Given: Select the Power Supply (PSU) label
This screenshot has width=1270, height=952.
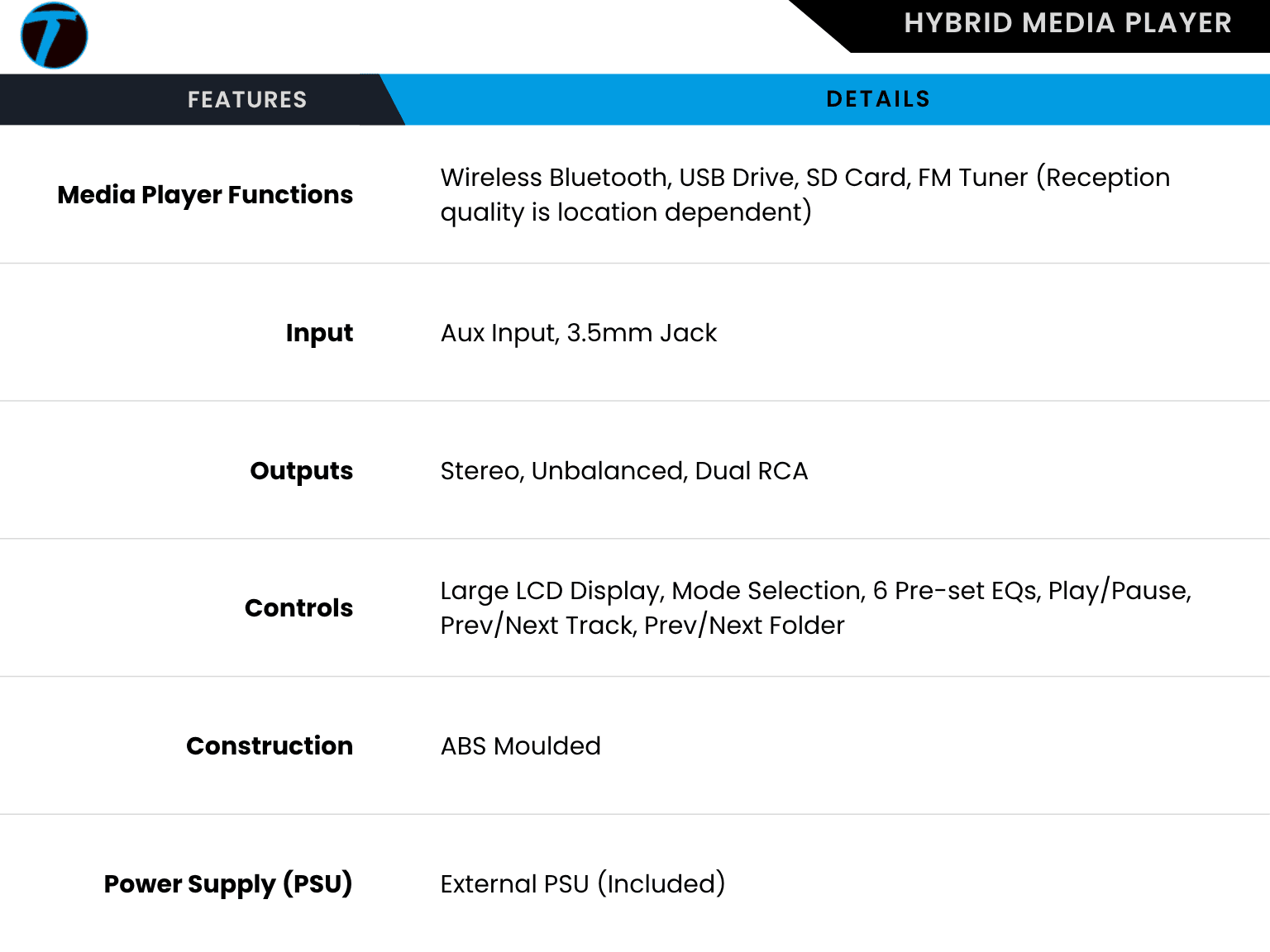Looking at the screenshot, I should (227, 884).
